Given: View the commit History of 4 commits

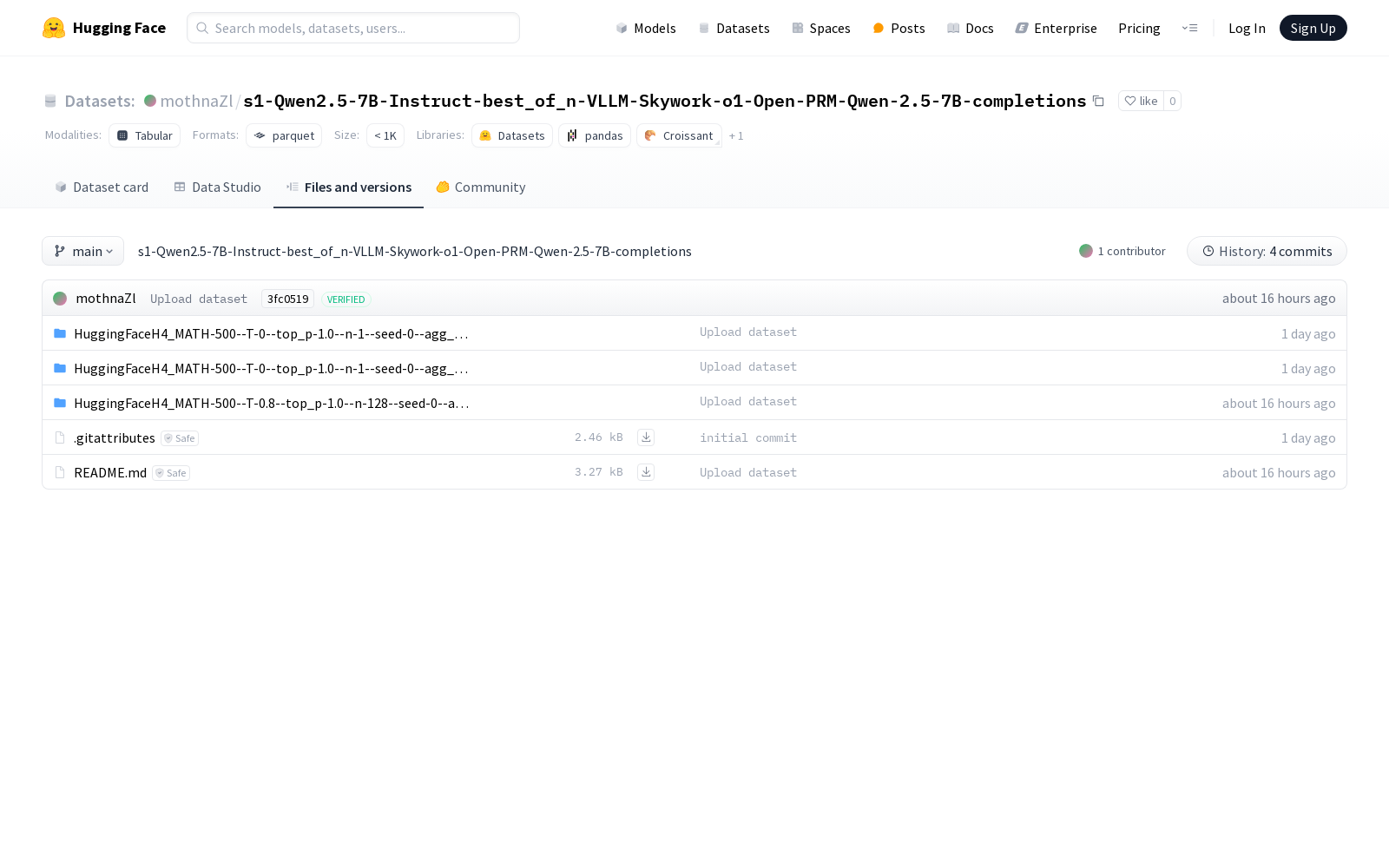Looking at the screenshot, I should (1267, 251).
